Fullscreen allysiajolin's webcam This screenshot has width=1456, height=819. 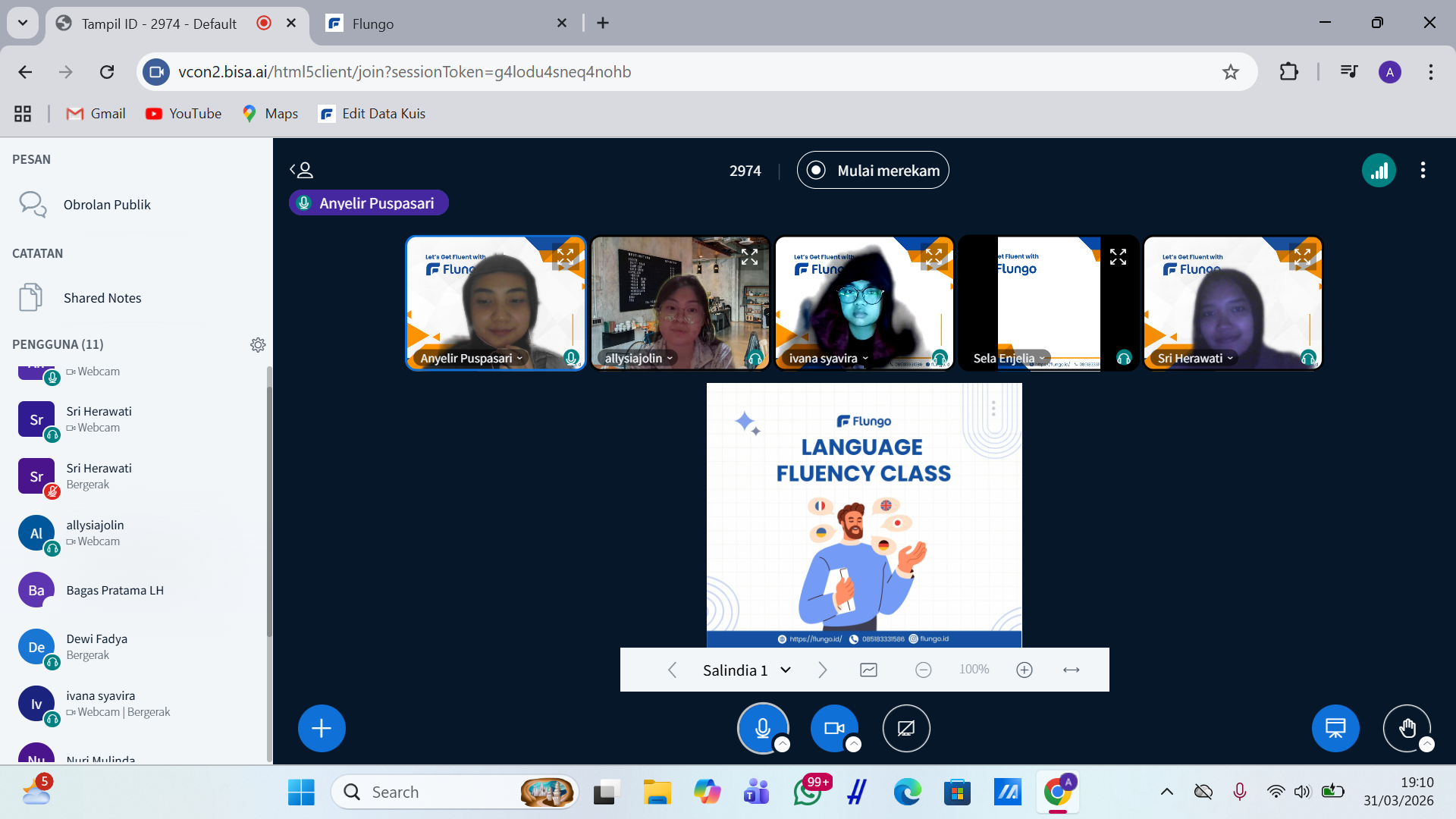pyautogui.click(x=749, y=257)
